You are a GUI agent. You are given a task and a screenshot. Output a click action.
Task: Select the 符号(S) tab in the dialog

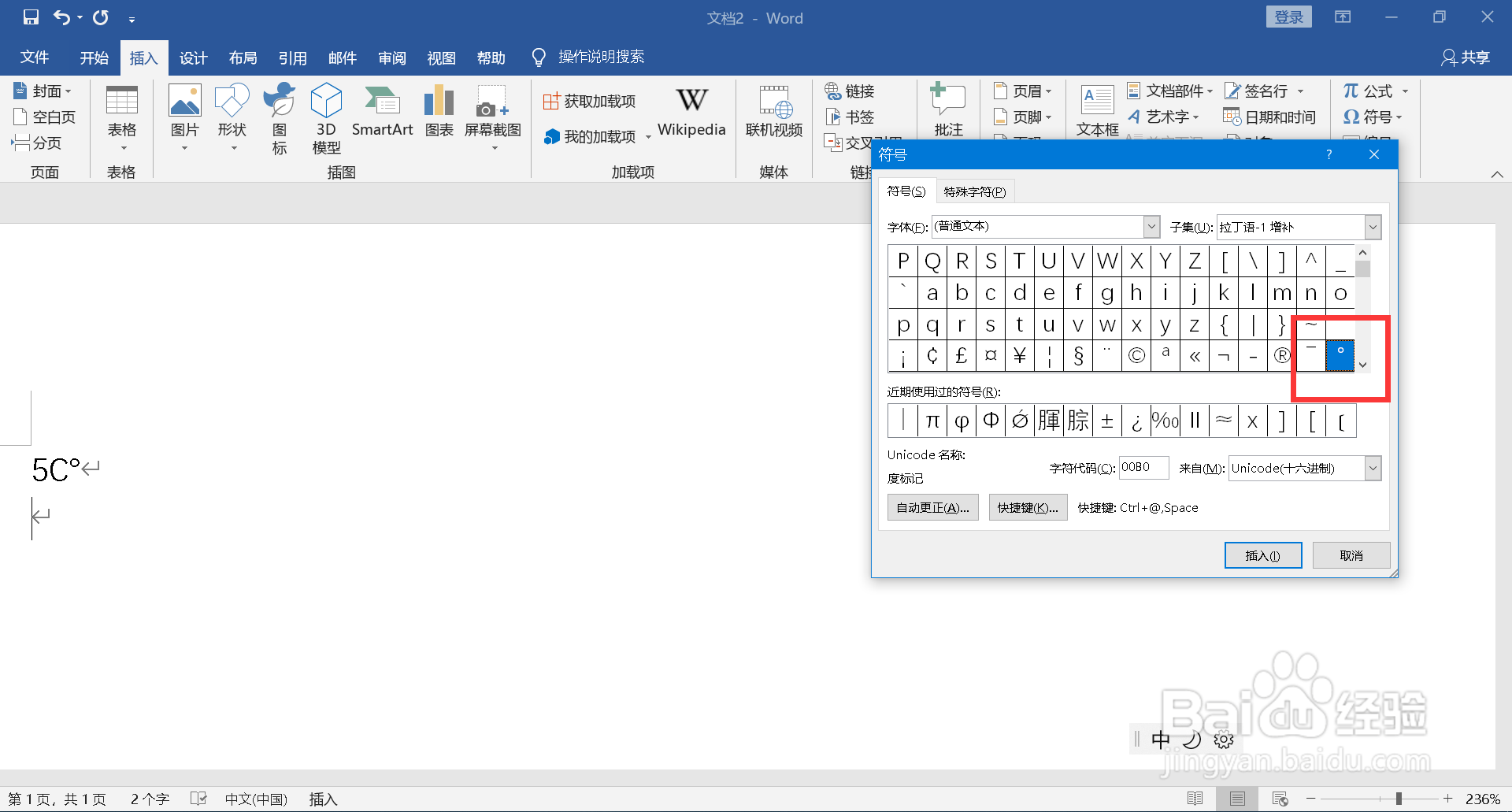906,191
